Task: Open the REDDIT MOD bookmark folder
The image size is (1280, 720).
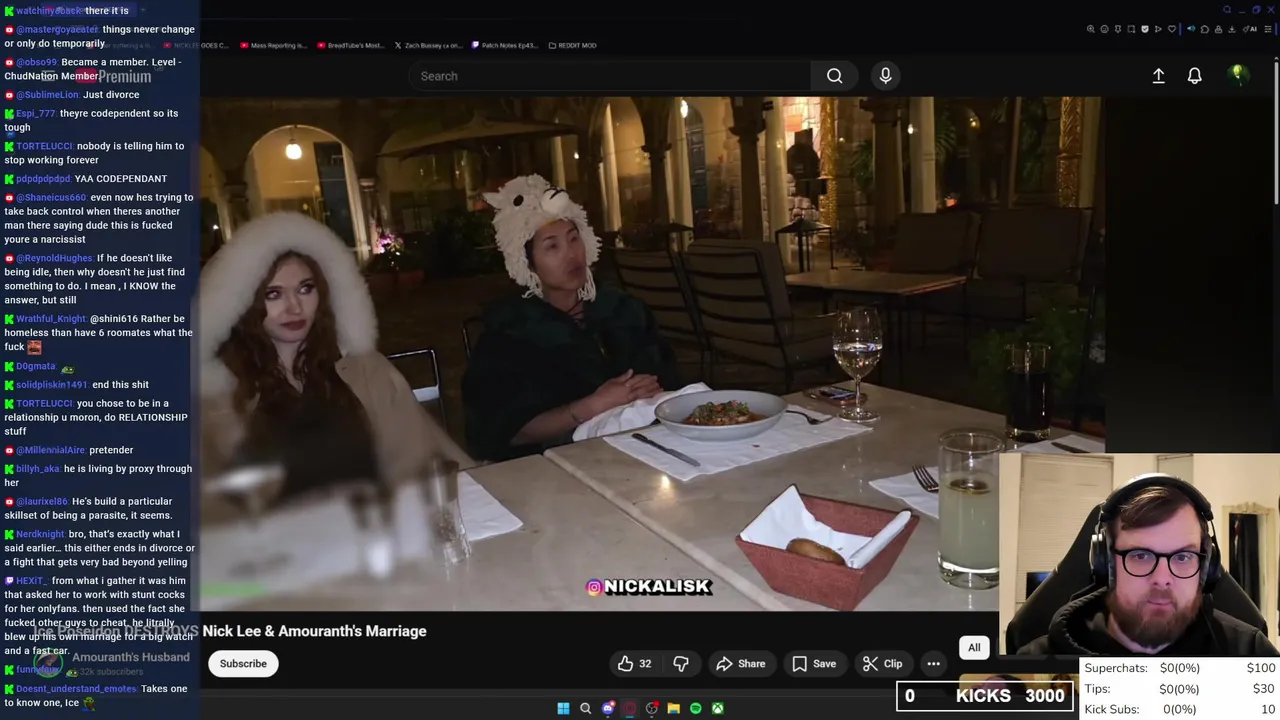Action: [x=573, y=45]
